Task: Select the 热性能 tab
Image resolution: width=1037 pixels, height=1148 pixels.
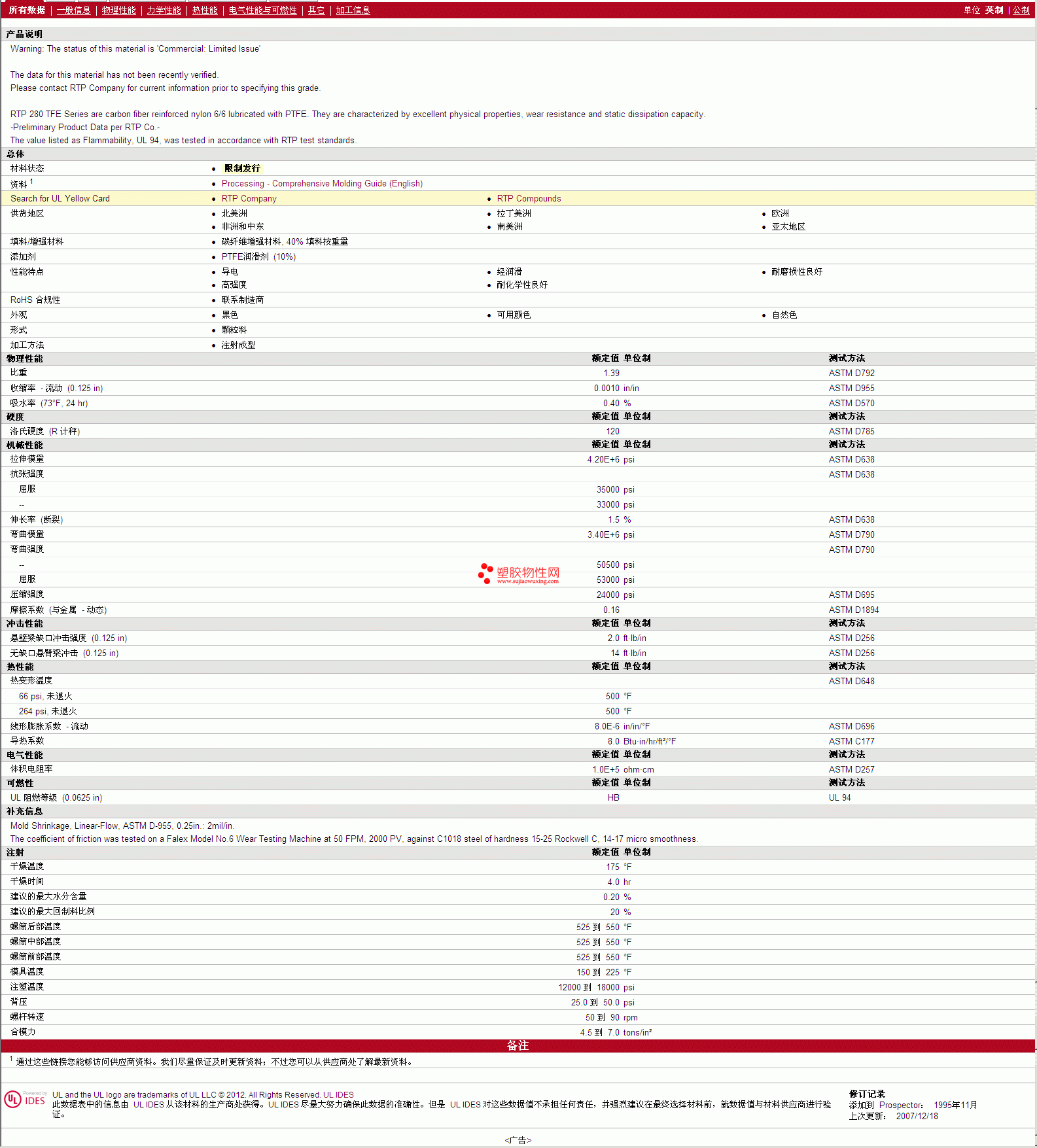Action: coord(205,10)
